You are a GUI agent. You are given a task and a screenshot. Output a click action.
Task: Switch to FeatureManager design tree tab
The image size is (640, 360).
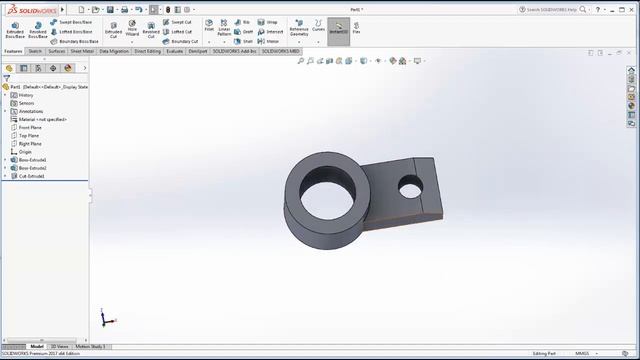point(9,68)
